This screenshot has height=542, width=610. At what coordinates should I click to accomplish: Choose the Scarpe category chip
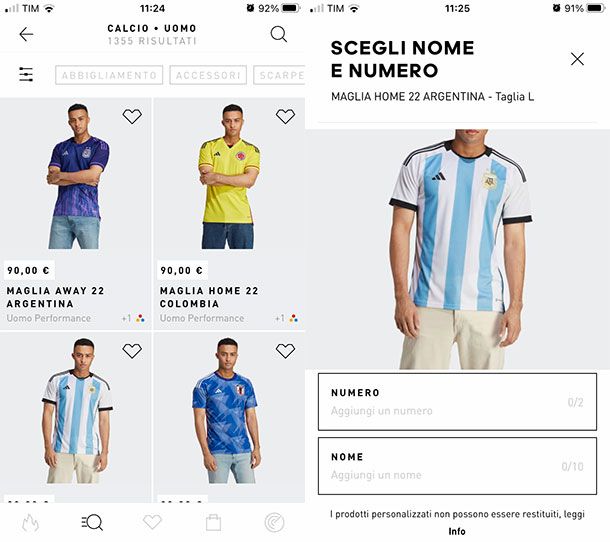click(279, 75)
